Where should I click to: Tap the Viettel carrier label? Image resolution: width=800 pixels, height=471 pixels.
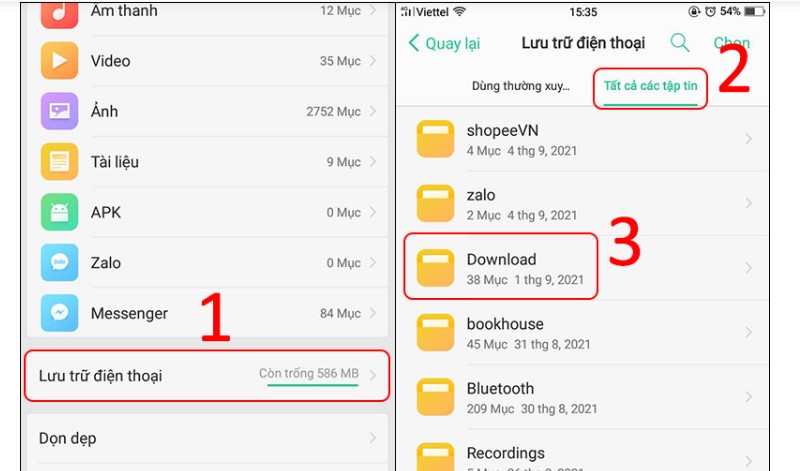432,12
